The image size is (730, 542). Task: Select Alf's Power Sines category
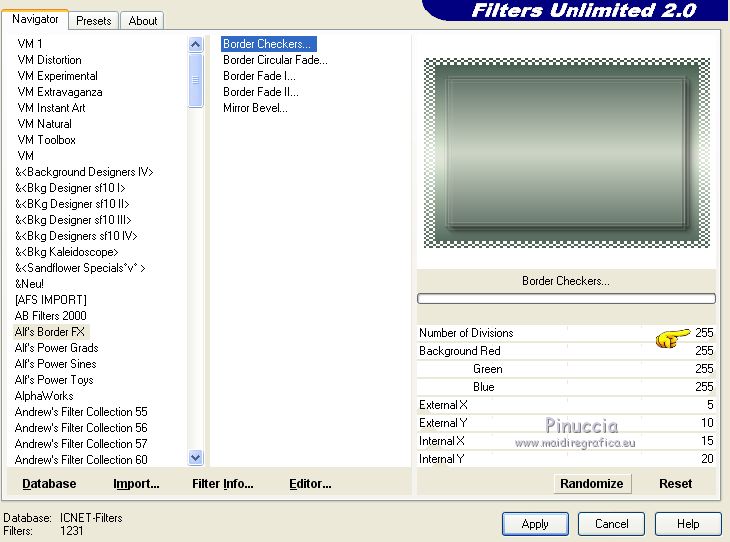(x=55, y=364)
